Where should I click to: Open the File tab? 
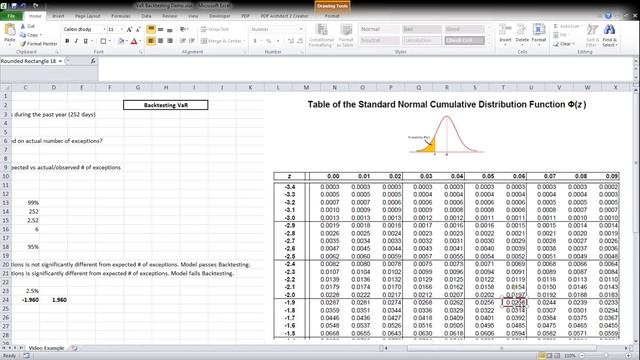(11, 16)
